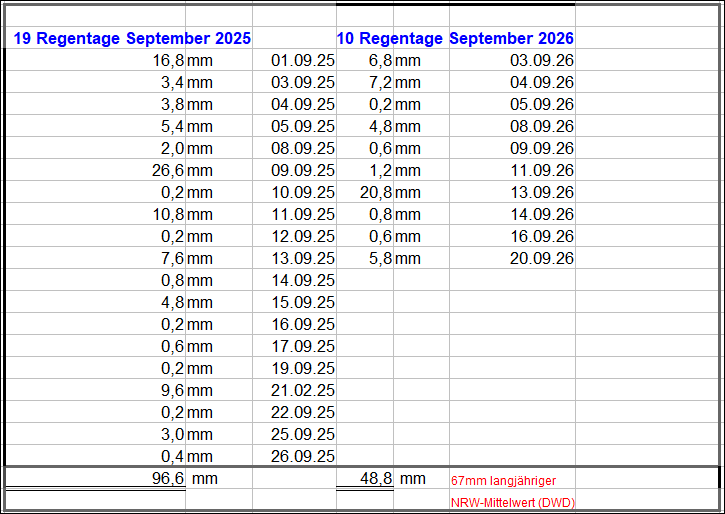Click the date cell 16.09.26
725x514 pixels.
coord(542,236)
